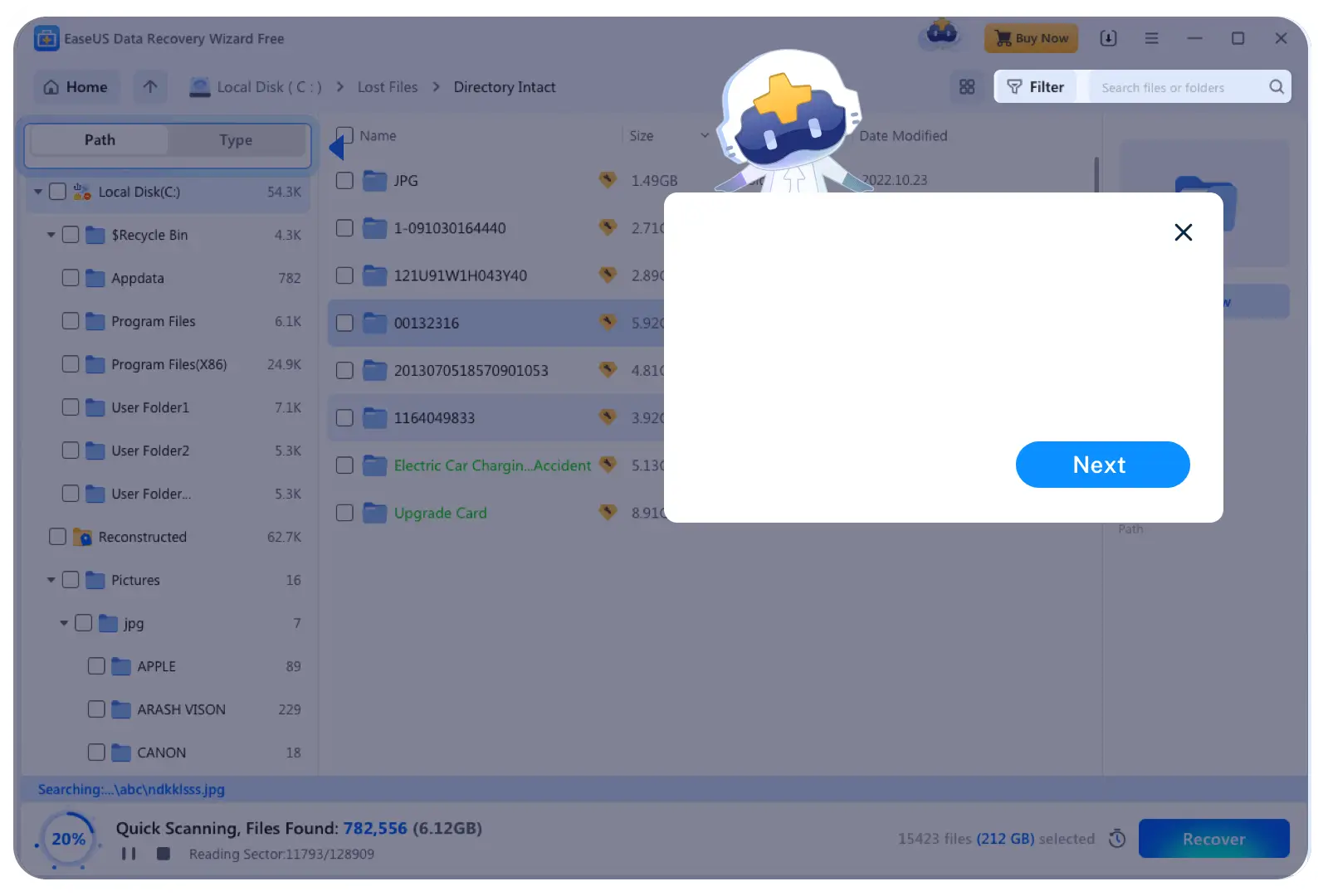Check the CANON folder checkbox
The width and height of the screenshot is (1328, 896).
coord(96,752)
